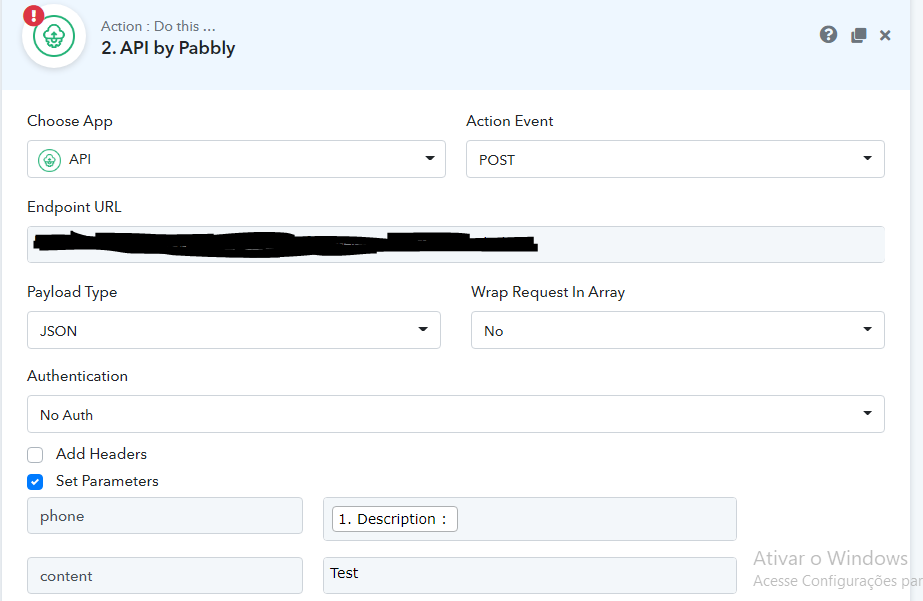Screen dimensions: 923x601
Task: Click the phone parameter value field
Action: [x=530, y=519]
